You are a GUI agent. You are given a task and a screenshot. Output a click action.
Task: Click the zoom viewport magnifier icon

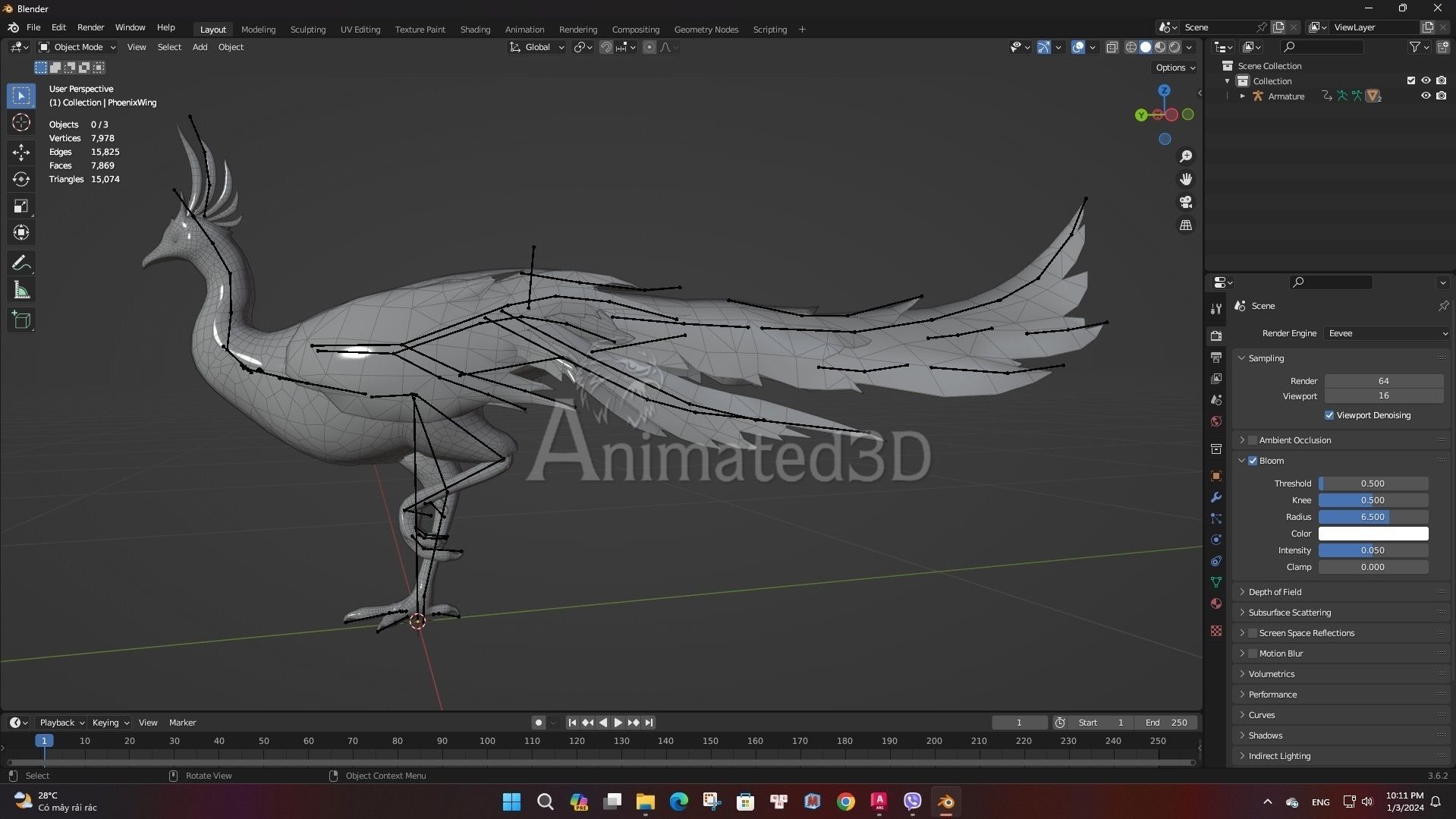1186,156
